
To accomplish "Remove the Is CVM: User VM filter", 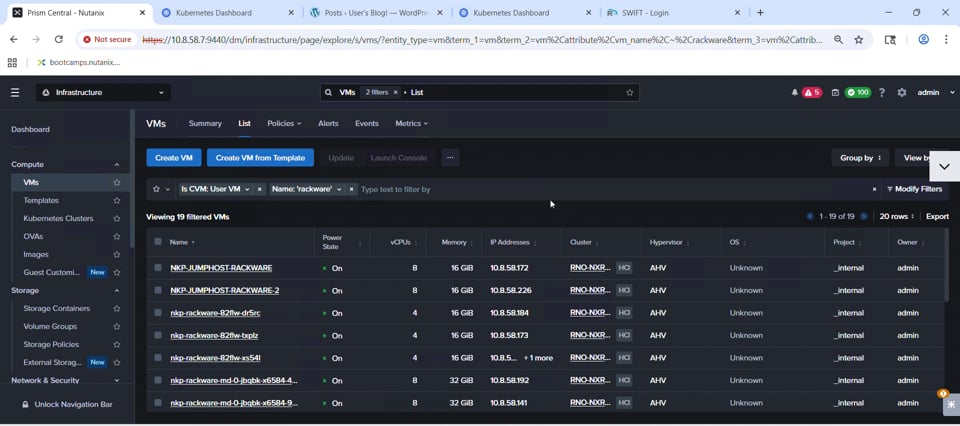I will coord(259,189).
